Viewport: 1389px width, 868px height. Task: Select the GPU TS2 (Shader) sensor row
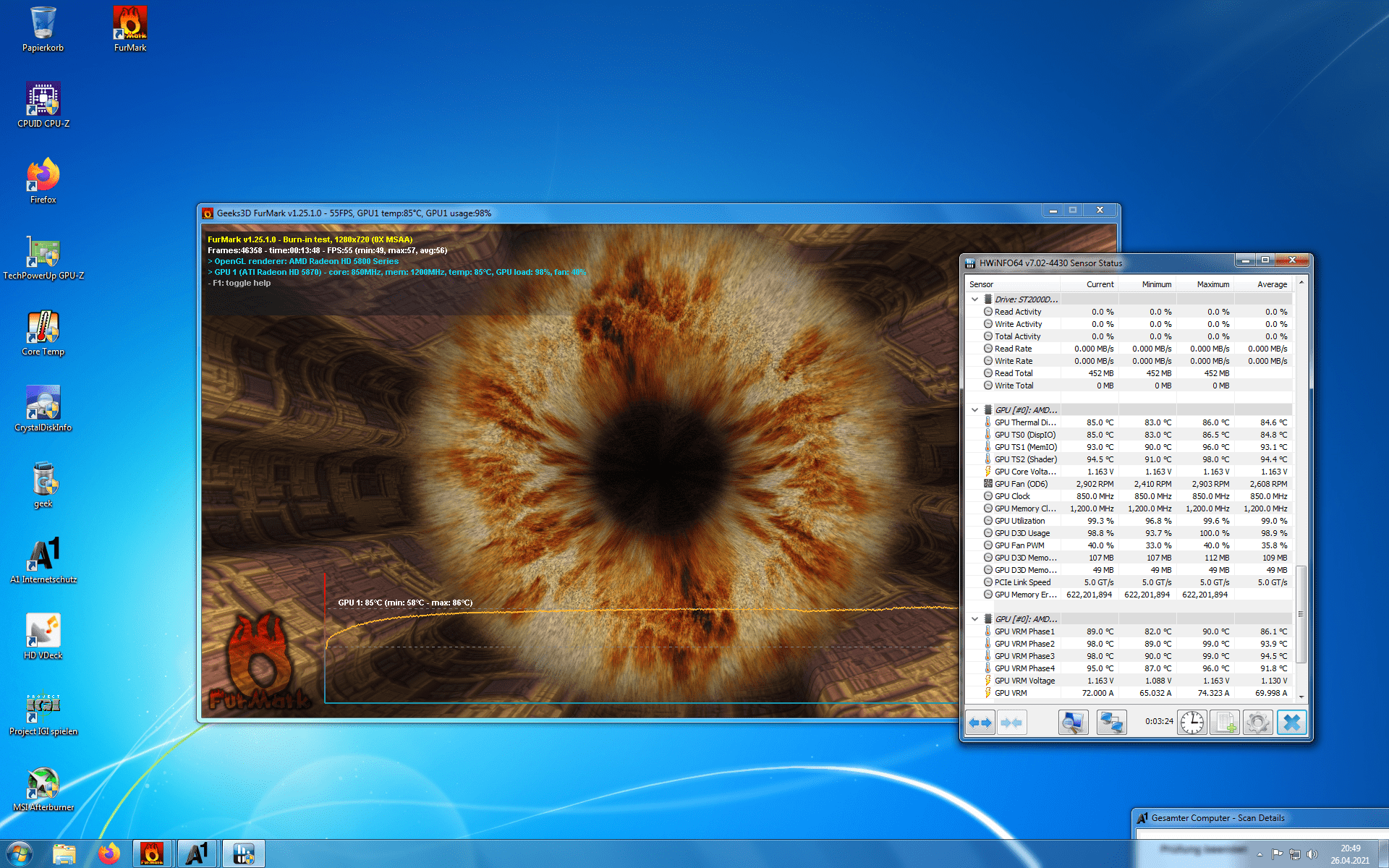pyautogui.click(x=1129, y=459)
